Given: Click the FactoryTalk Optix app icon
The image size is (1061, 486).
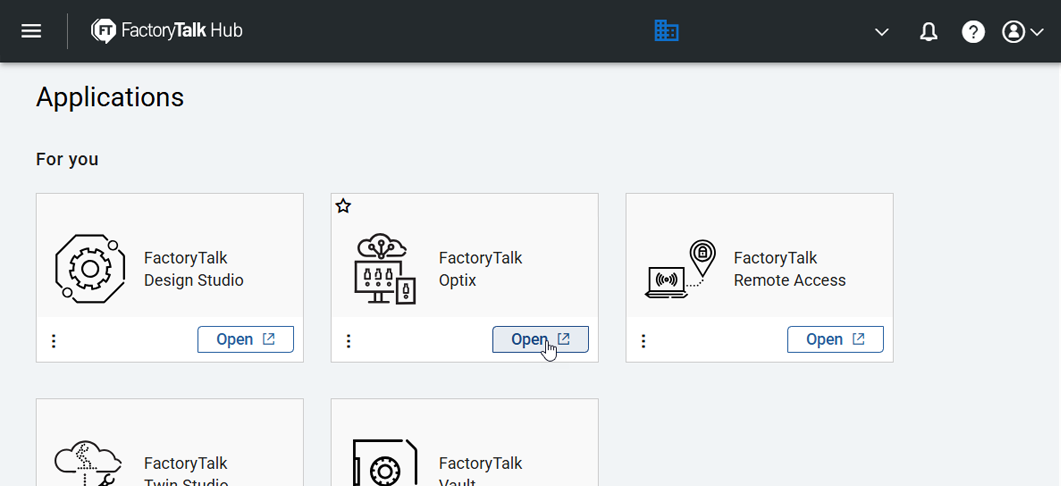Looking at the screenshot, I should click(385, 269).
